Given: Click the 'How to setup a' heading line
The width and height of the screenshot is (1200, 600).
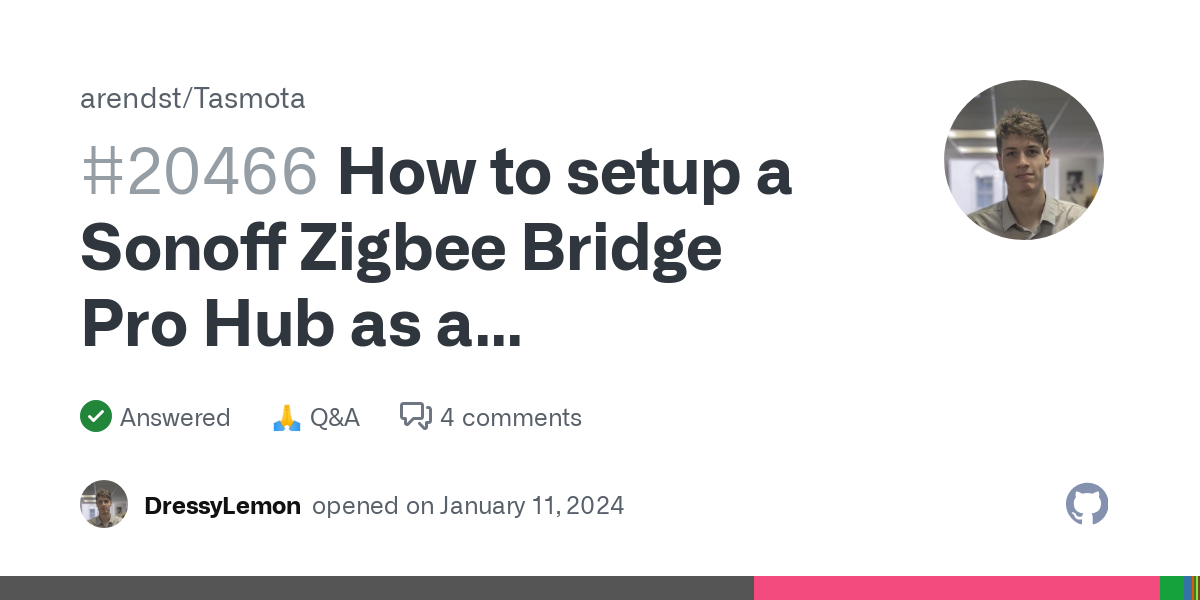Looking at the screenshot, I should tap(565, 173).
